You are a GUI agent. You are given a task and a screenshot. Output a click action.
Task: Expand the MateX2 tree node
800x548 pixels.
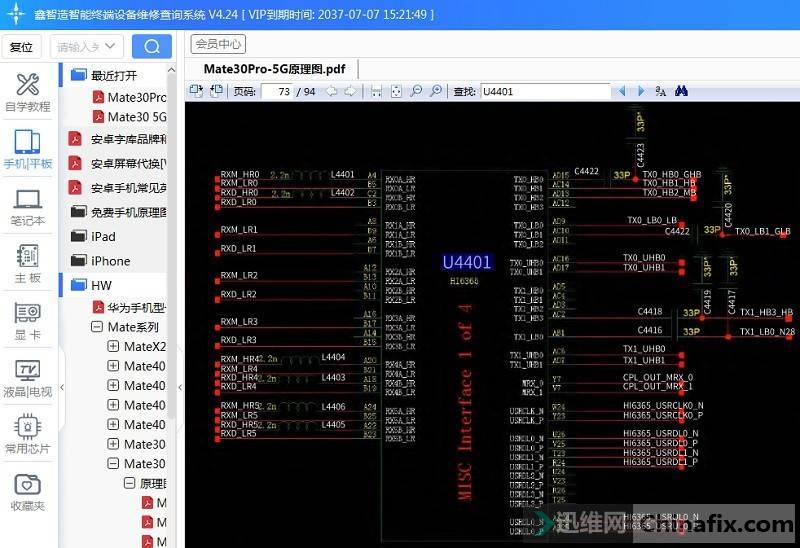point(113,347)
